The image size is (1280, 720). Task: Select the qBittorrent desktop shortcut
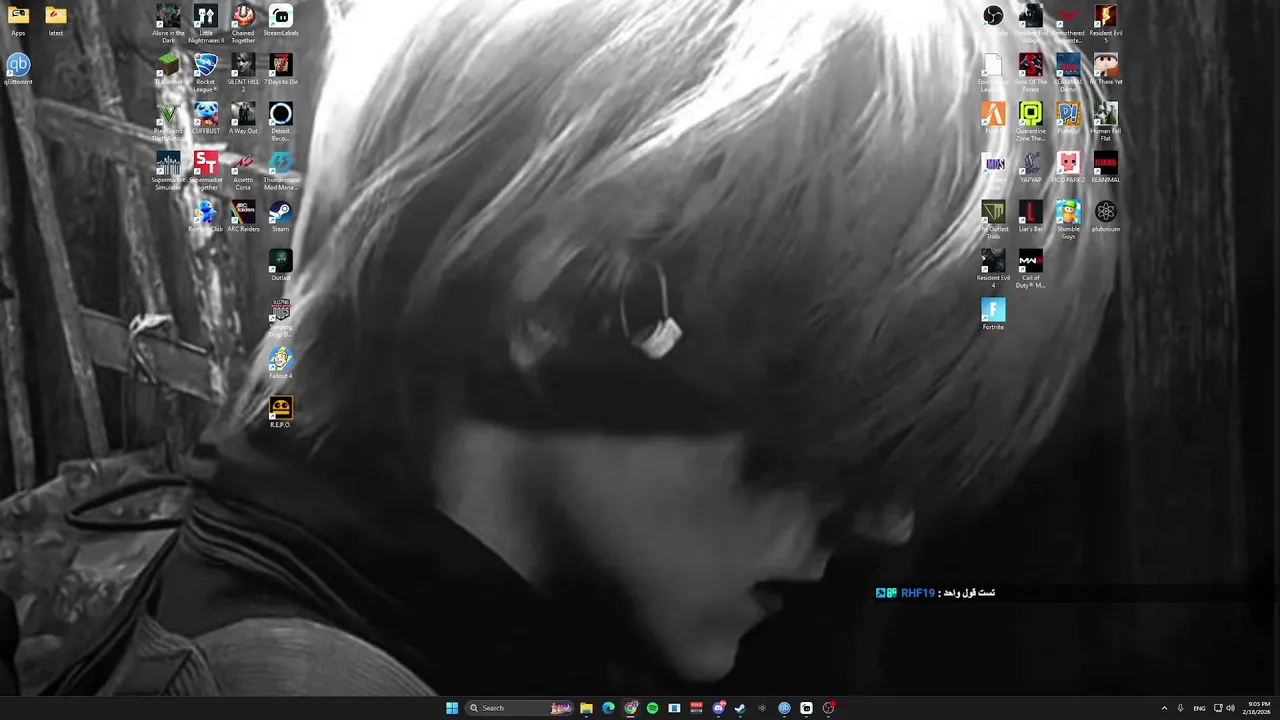[18, 70]
